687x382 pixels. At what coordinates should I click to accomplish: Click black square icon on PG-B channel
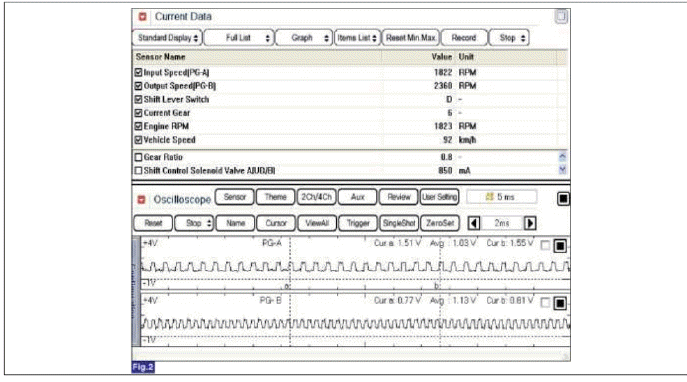[x=560, y=303]
